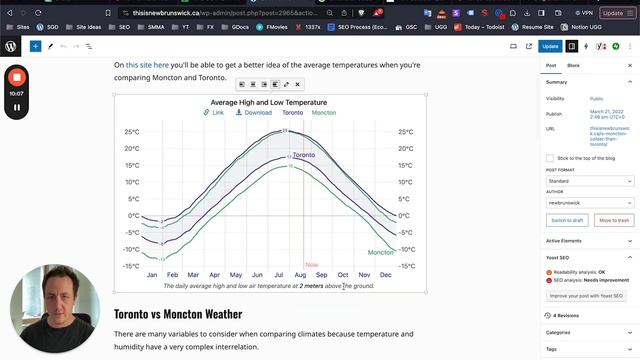Open the browser downloads icon

(x=527, y=13)
